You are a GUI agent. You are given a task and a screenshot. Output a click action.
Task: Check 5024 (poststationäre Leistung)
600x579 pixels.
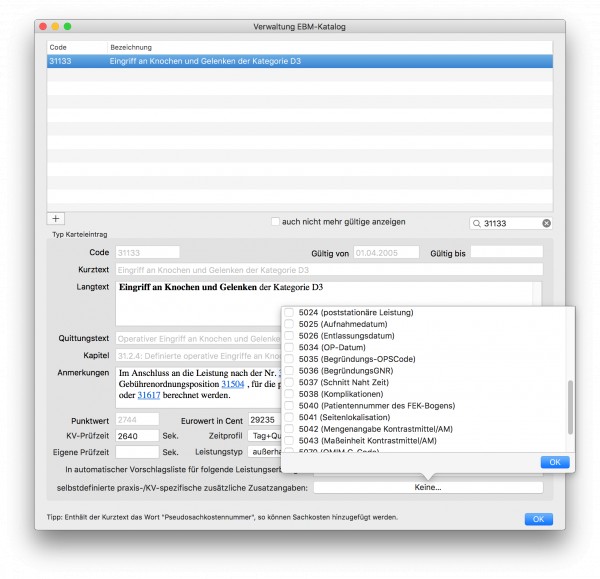tap(289, 312)
